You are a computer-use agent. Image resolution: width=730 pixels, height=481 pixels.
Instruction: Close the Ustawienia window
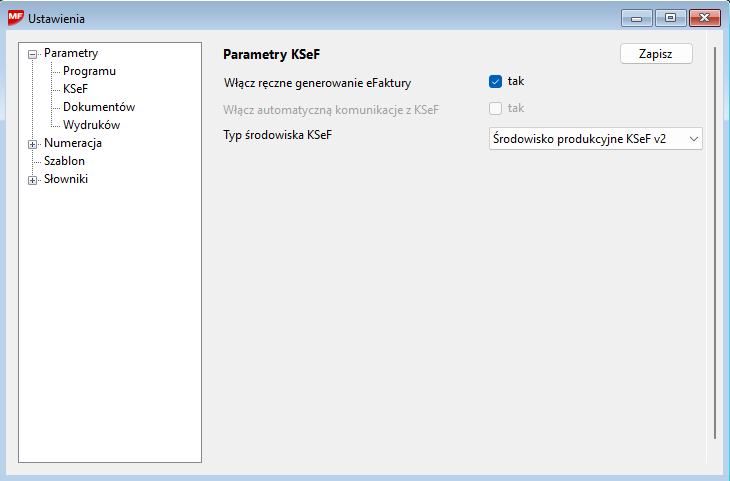(705, 18)
